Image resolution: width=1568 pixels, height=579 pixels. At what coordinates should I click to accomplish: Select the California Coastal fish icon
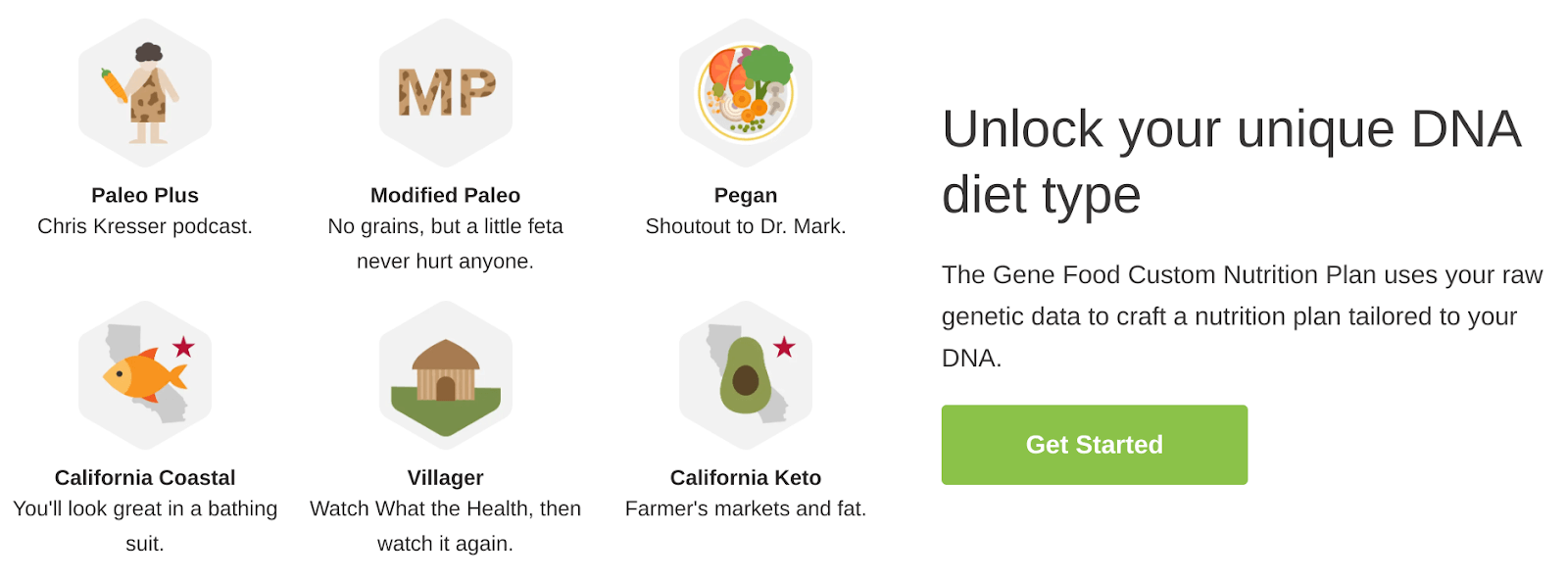click(x=145, y=375)
